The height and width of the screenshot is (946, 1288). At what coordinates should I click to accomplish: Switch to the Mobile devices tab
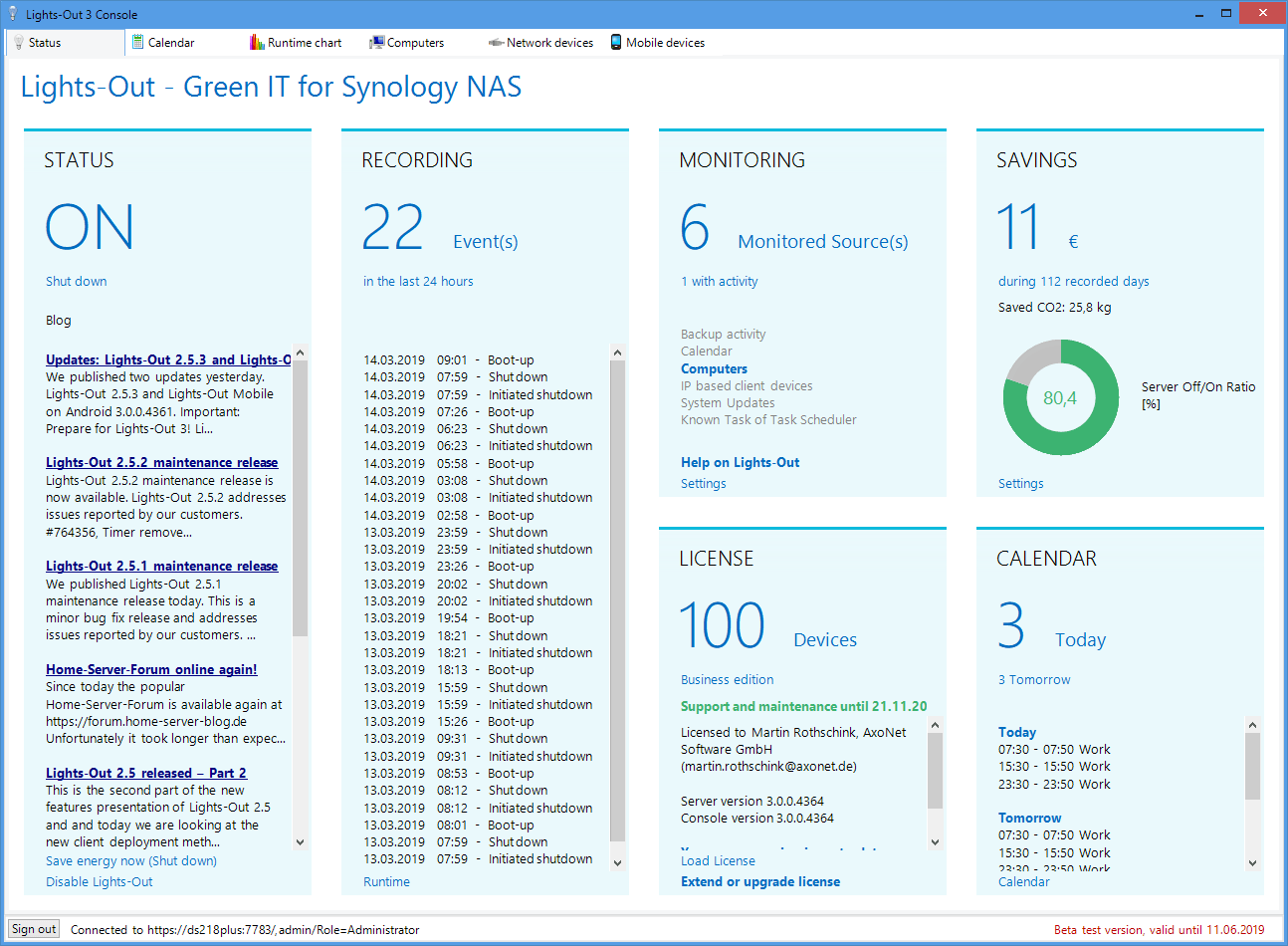coord(665,43)
